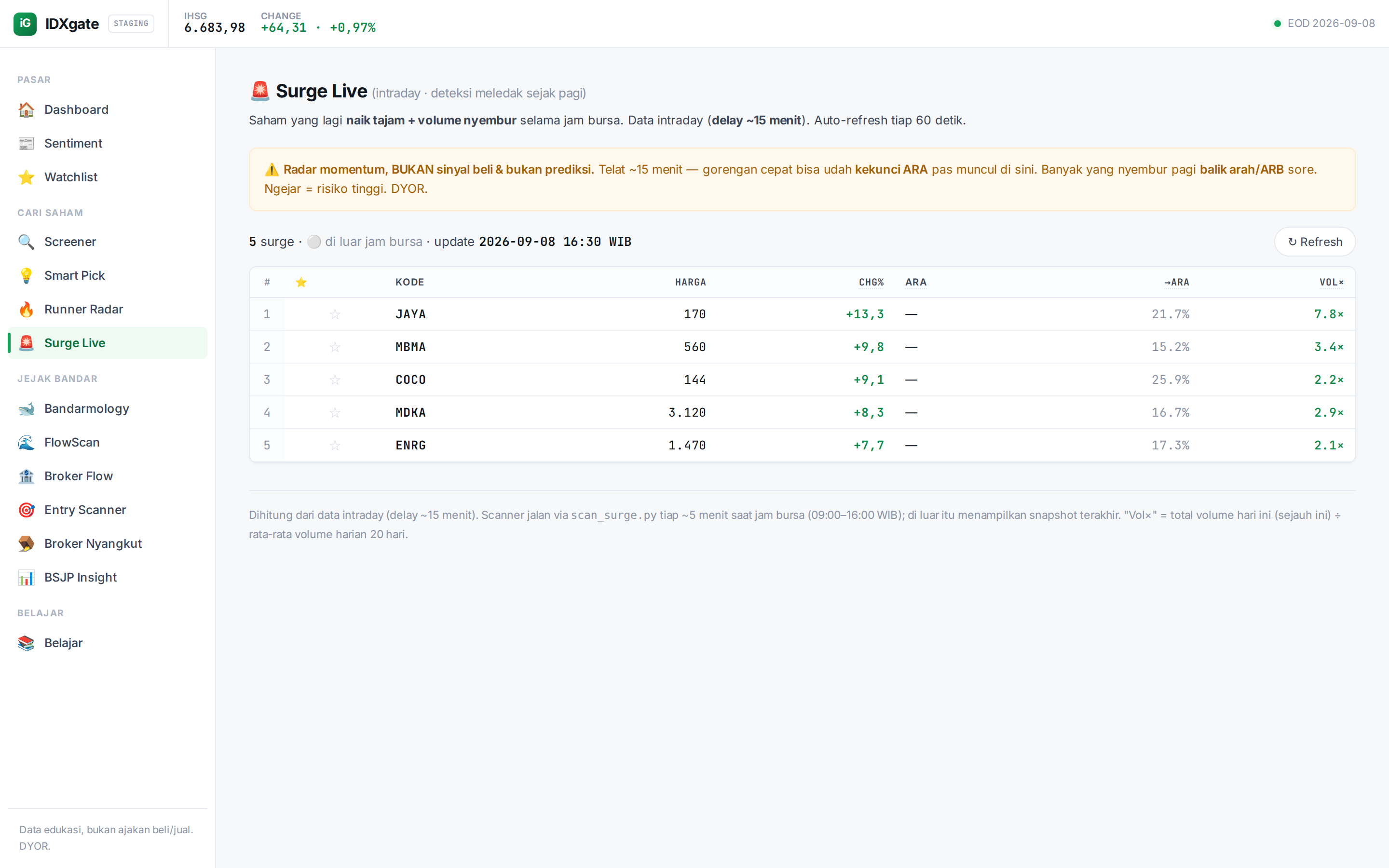This screenshot has height=868, width=1389.
Task: Toggle the ENRG row star
Action: [335, 445]
